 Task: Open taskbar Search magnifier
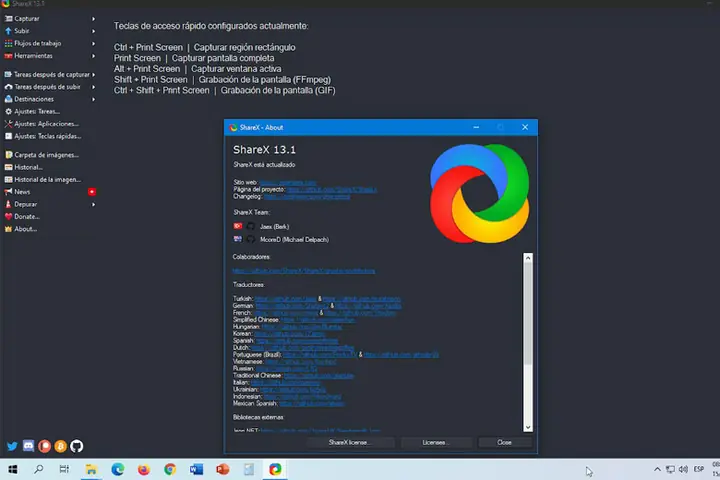coord(39,469)
